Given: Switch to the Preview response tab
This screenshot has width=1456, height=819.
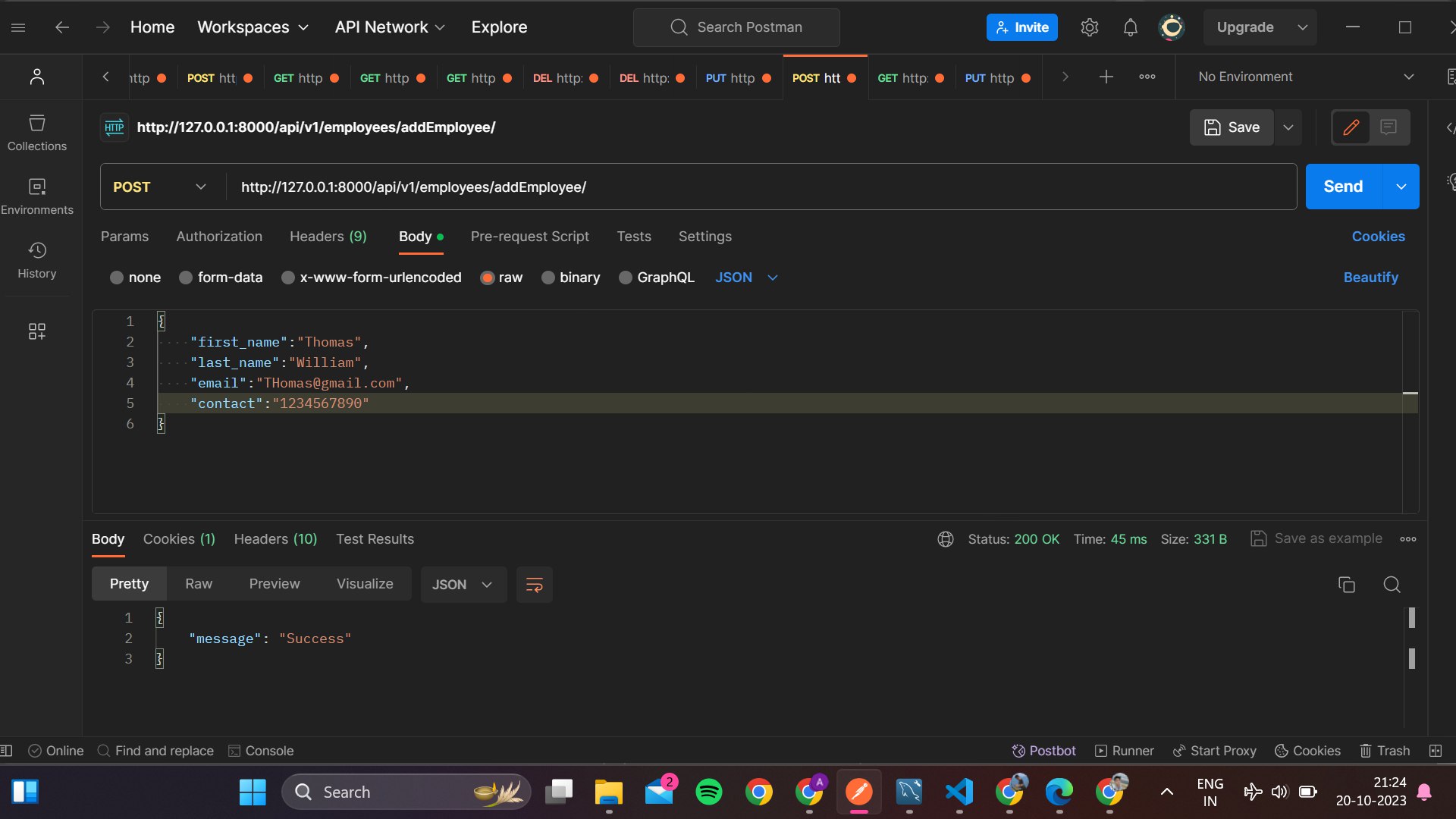Looking at the screenshot, I should (274, 584).
